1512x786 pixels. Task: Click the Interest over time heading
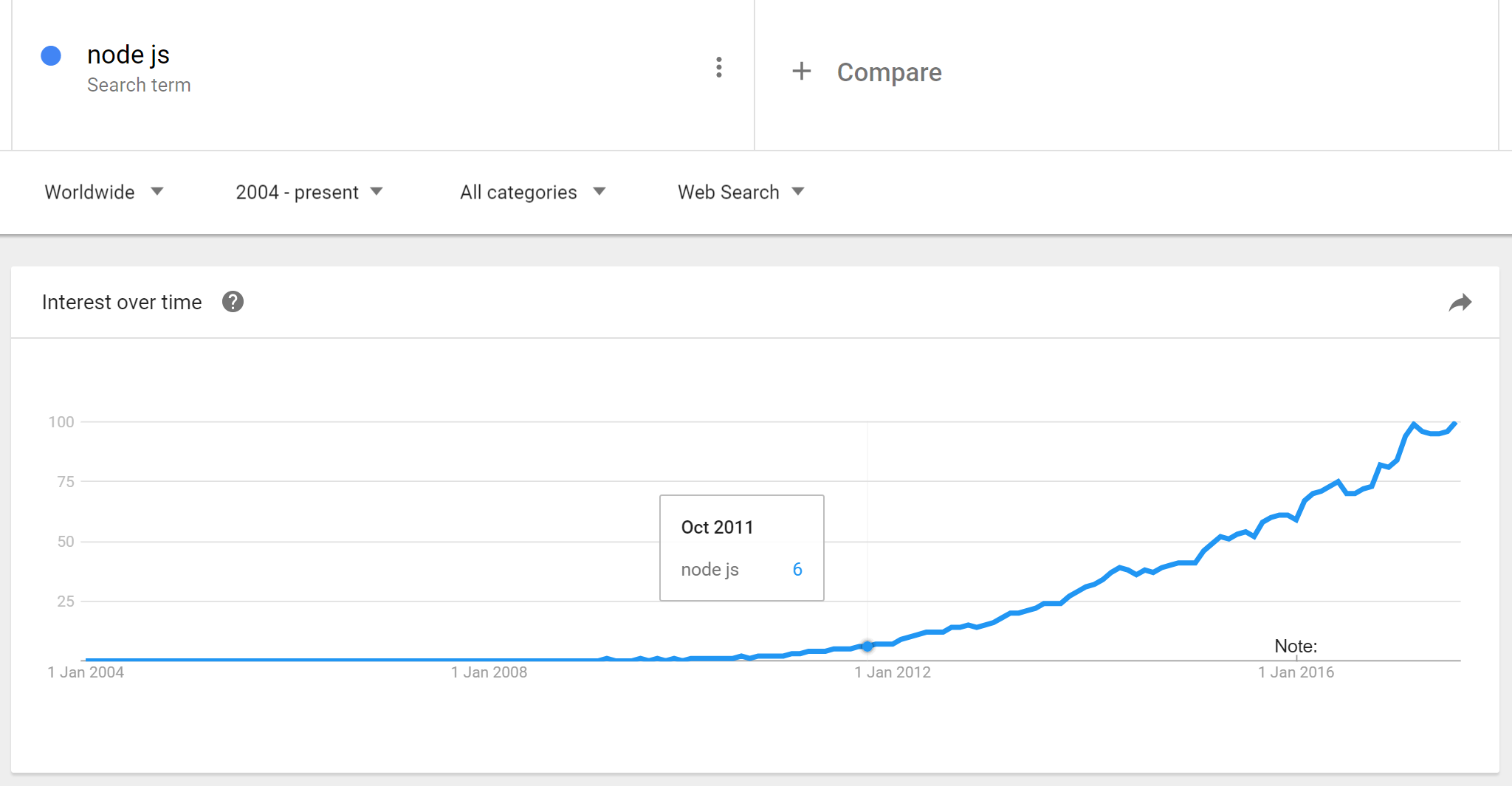click(122, 302)
